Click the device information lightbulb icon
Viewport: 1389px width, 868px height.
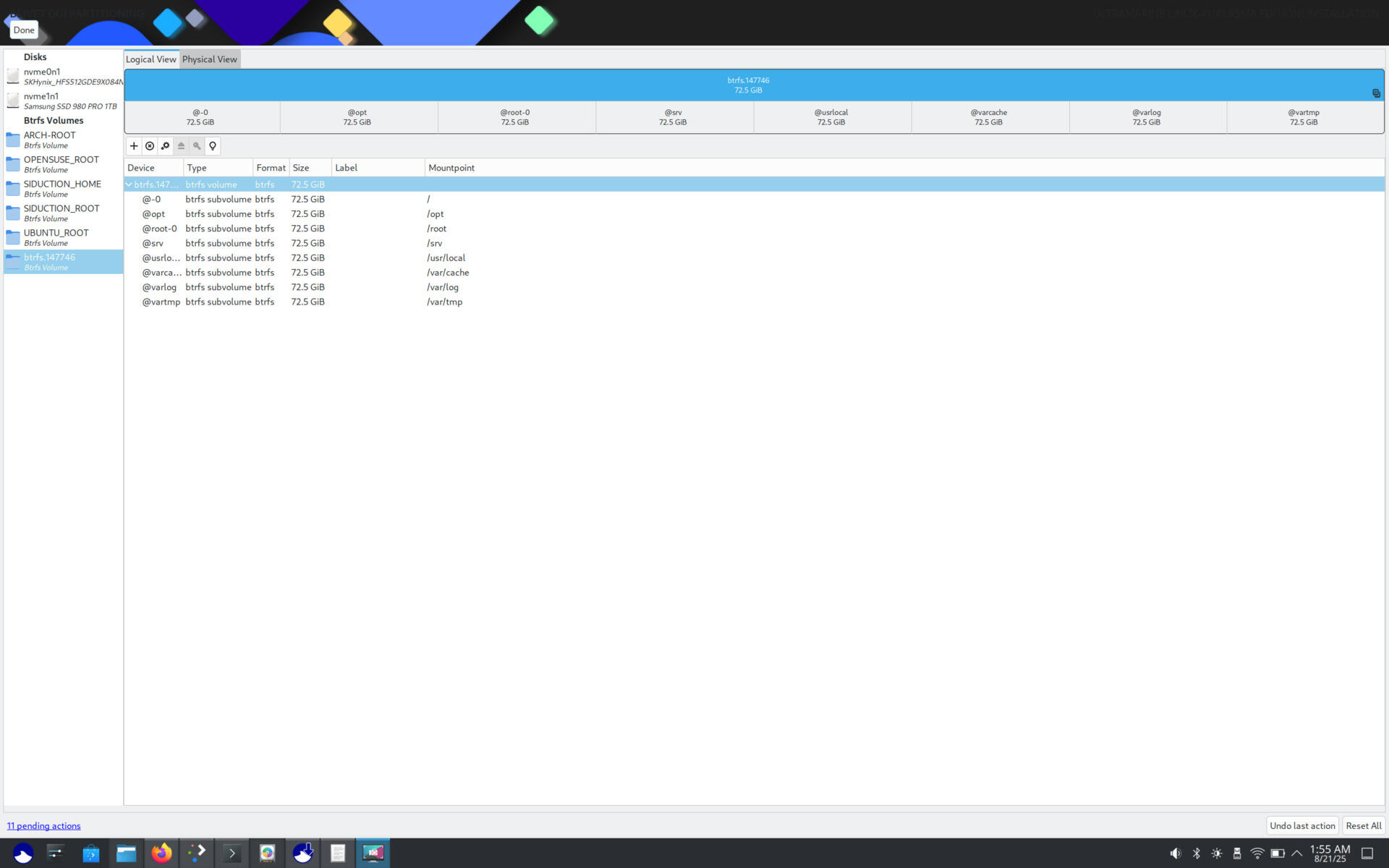213,146
